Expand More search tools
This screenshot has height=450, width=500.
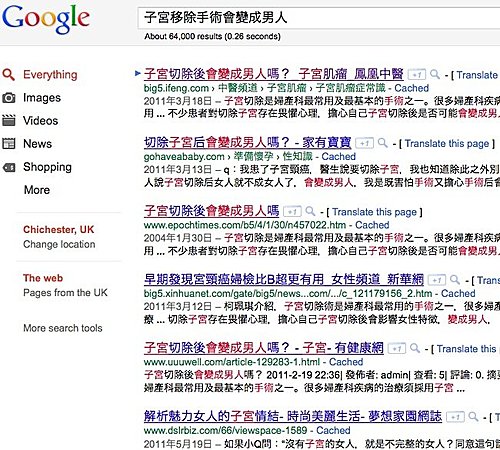[63, 328]
